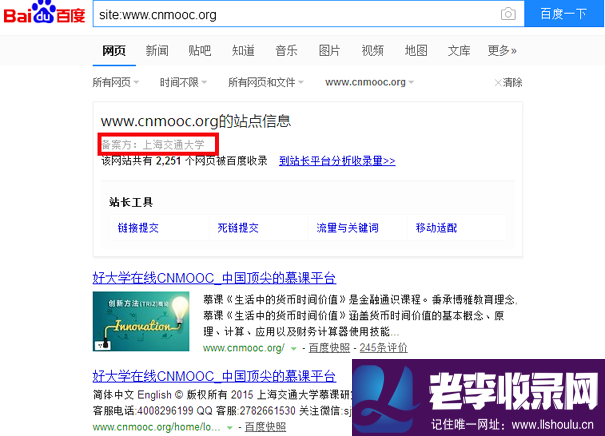Expand arrow beside cnmooc.org/home/lo... URL
The width and height of the screenshot is (605, 436).
(x=230, y=428)
